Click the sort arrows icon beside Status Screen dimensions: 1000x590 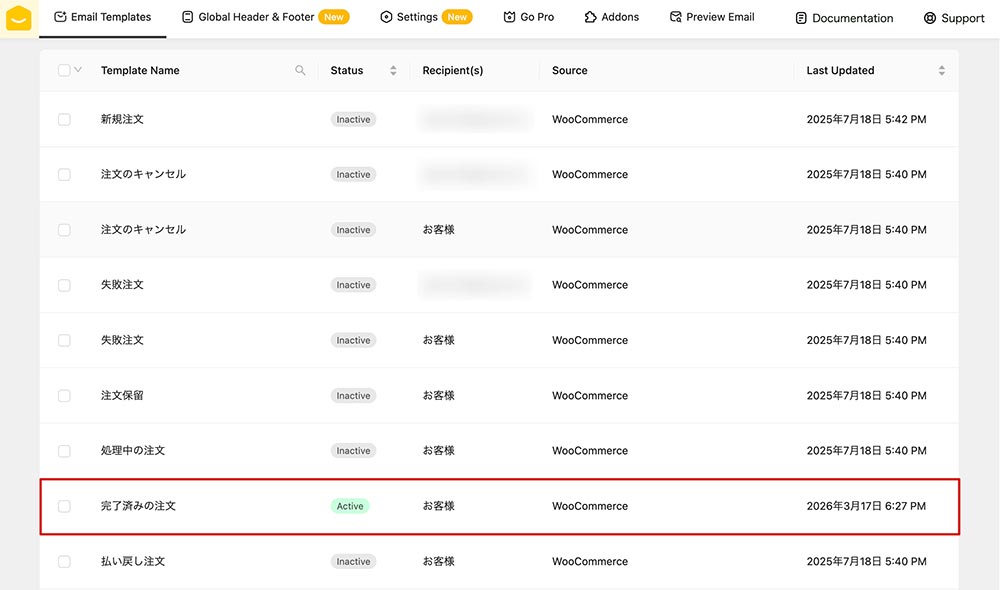[393, 71]
